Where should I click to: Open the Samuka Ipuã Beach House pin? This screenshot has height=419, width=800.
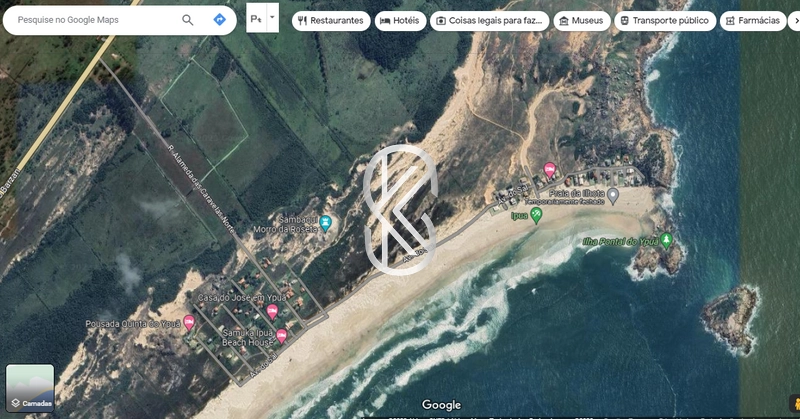pyautogui.click(x=281, y=336)
